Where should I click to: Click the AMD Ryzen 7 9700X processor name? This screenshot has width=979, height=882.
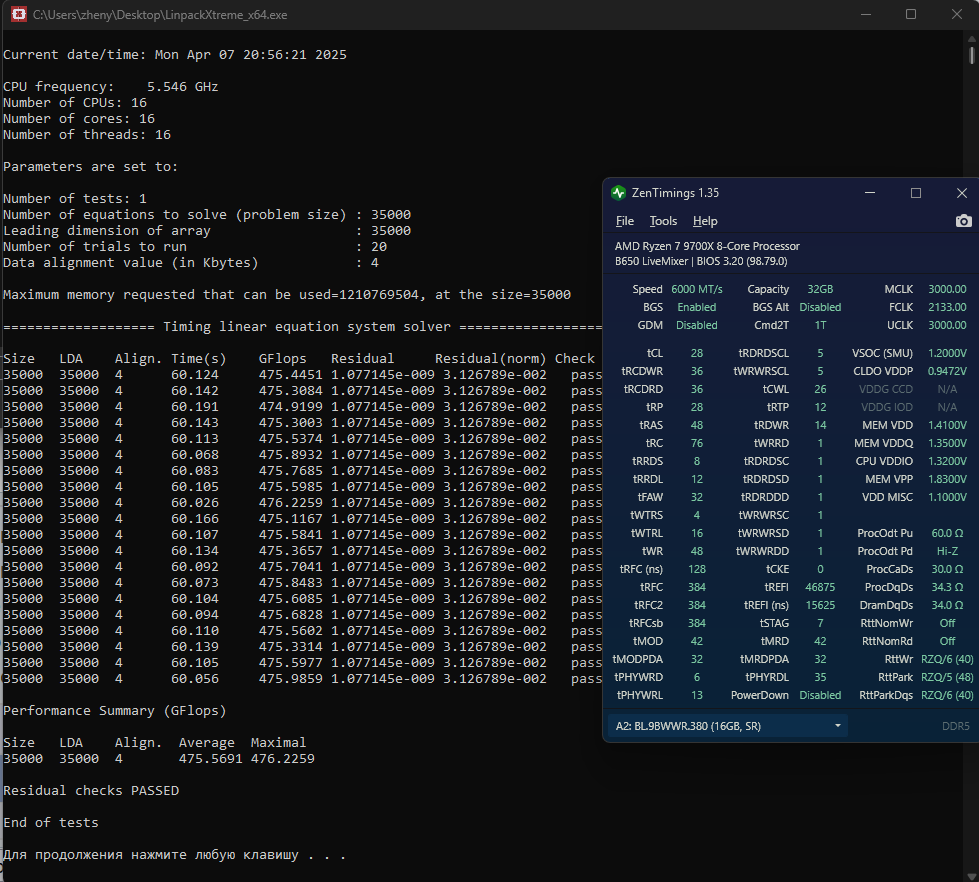click(x=707, y=246)
